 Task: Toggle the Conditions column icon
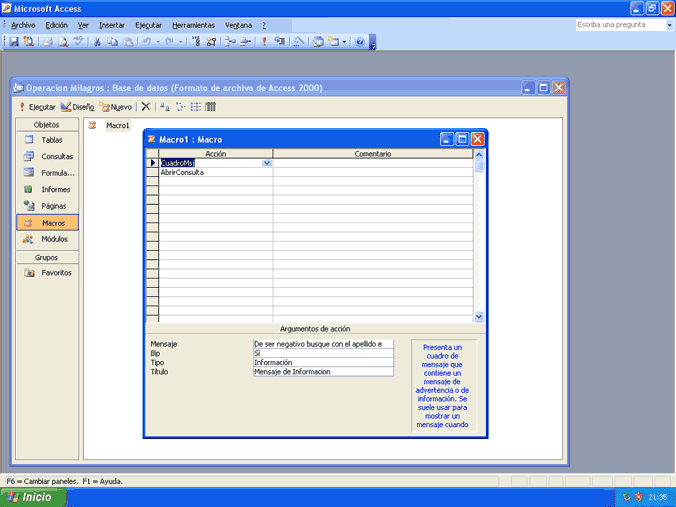(x=211, y=42)
